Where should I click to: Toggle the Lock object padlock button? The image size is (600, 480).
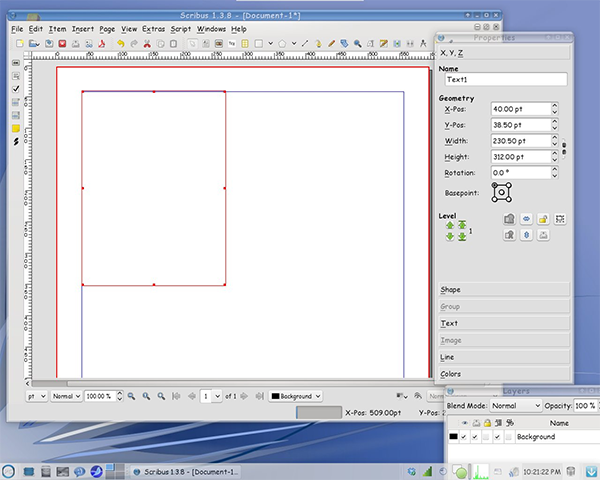543,219
